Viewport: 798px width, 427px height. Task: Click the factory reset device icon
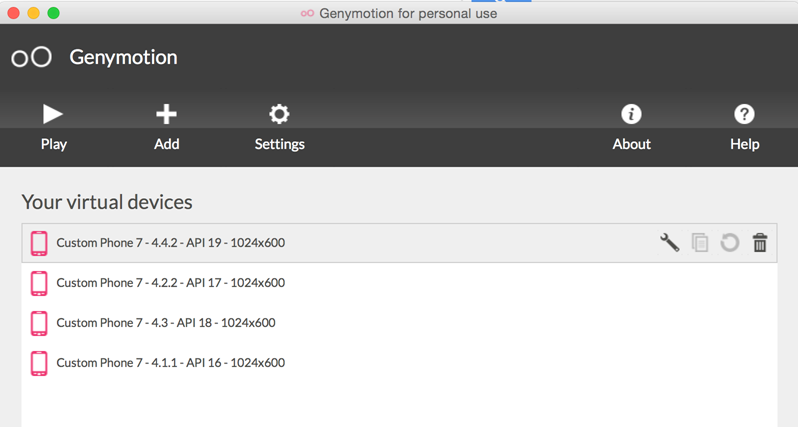point(730,242)
